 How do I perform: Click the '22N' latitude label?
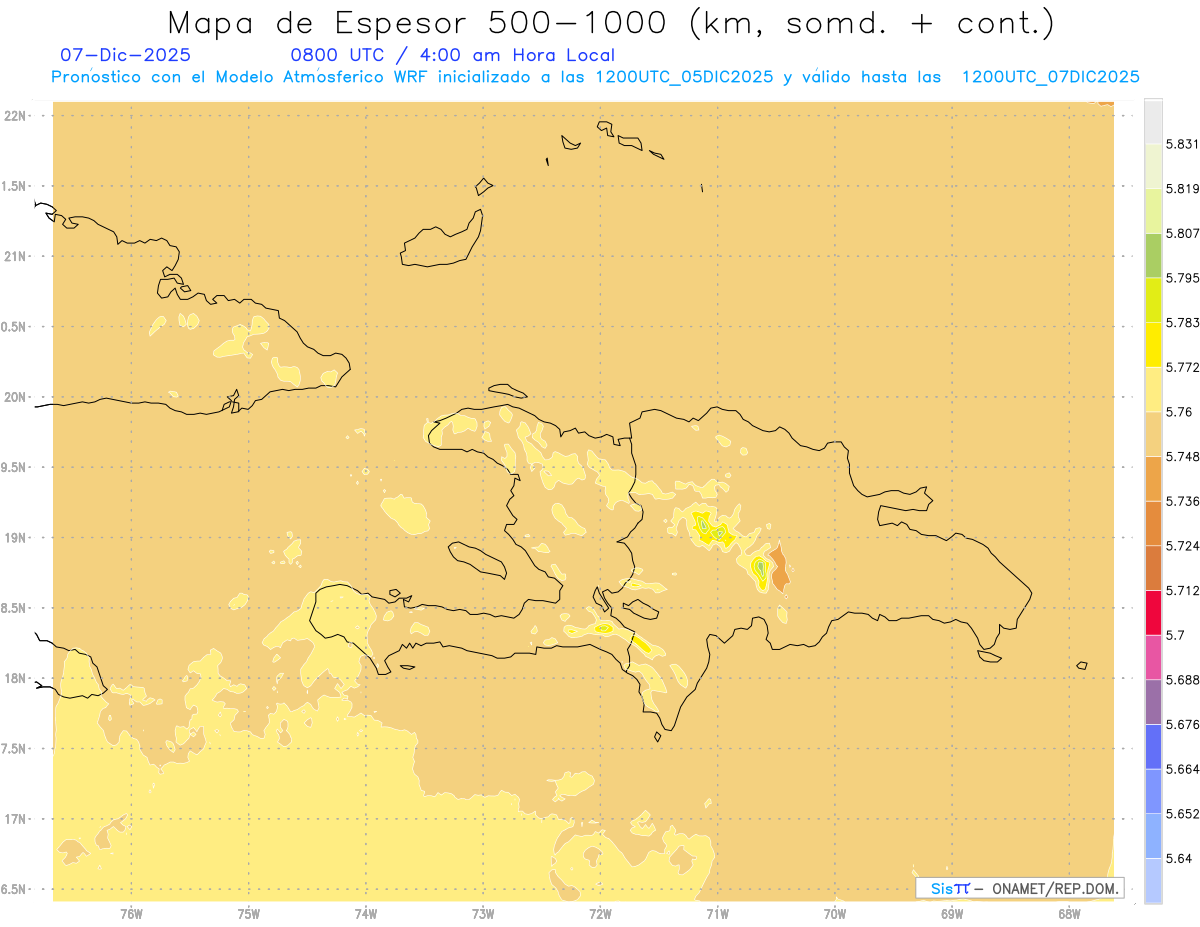(17, 116)
